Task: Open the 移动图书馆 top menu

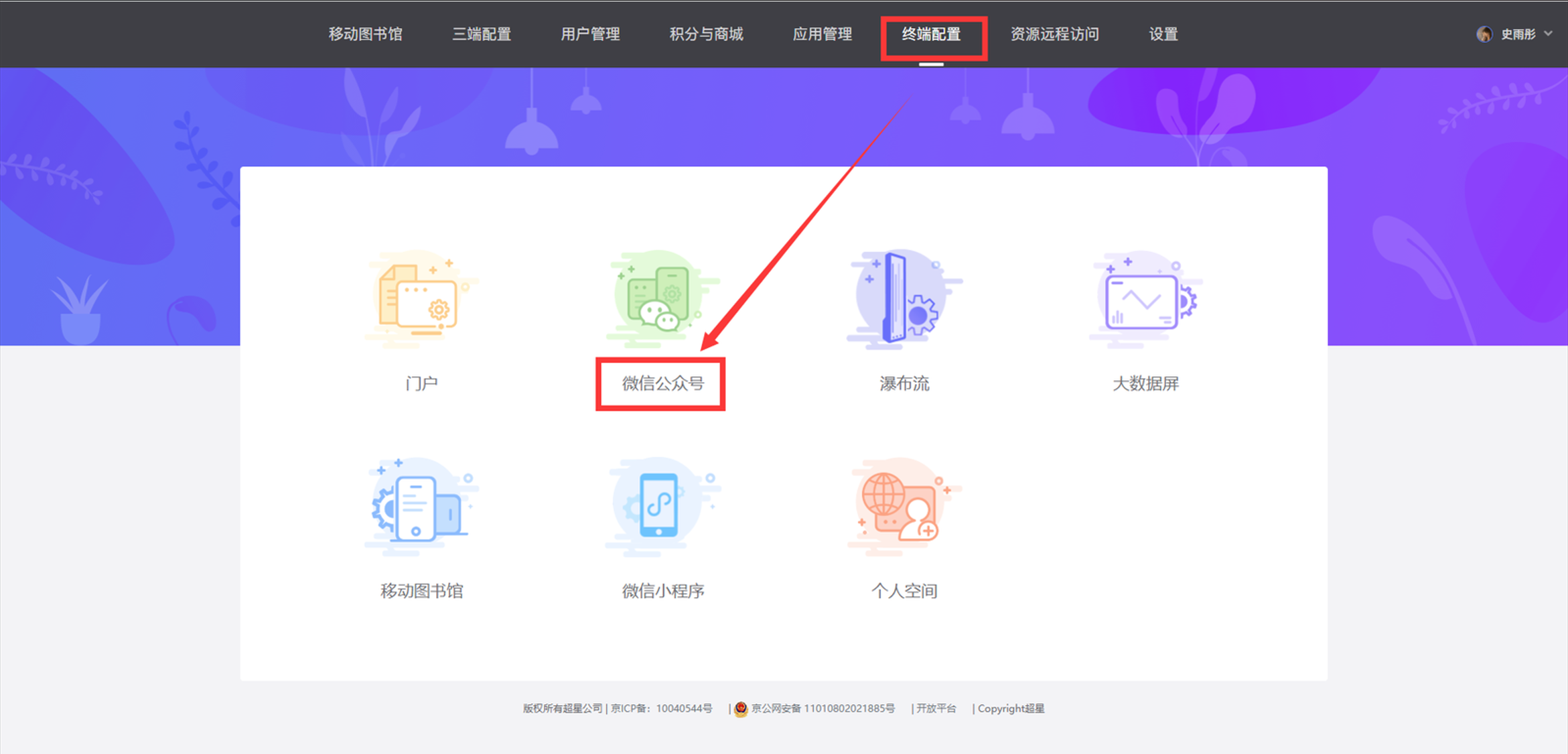Action: pyautogui.click(x=365, y=34)
